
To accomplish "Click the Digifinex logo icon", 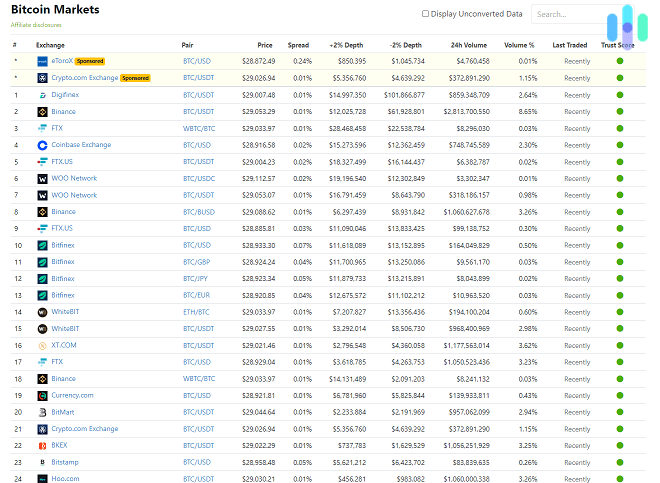I will pyautogui.click(x=42, y=95).
